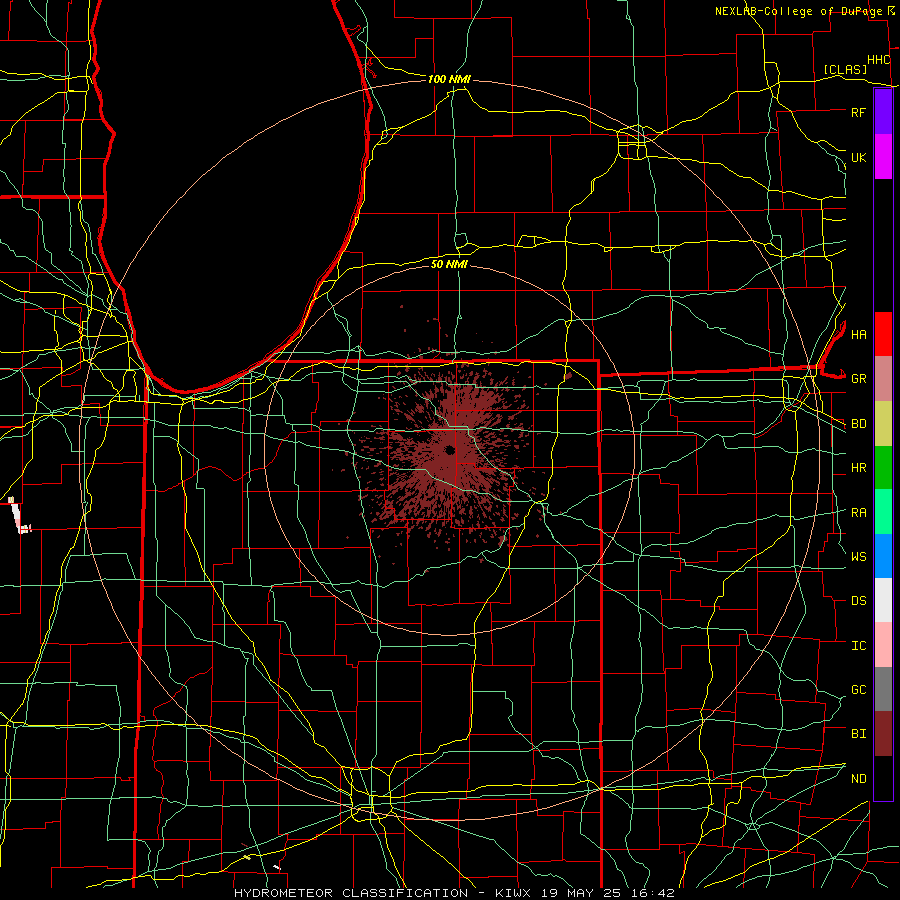Select the blue WS legend swatch

click(x=883, y=556)
